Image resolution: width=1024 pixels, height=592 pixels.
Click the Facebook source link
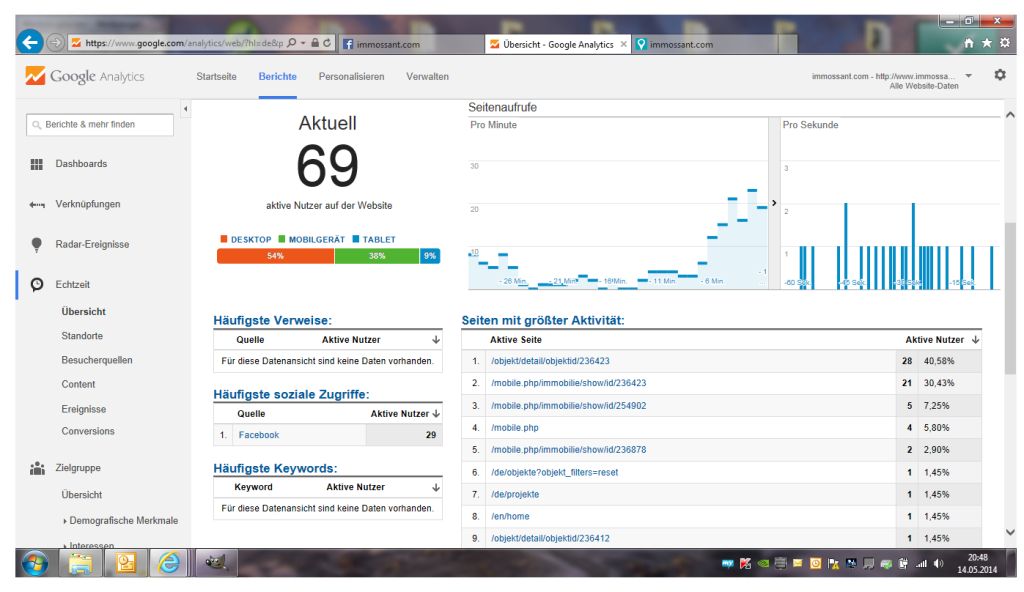(258, 435)
